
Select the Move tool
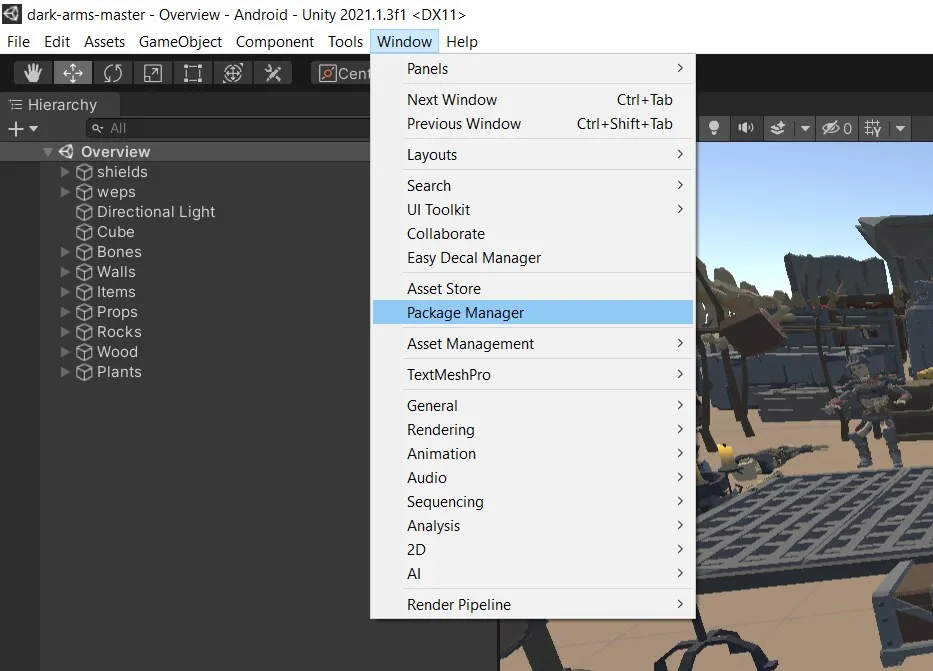[72, 72]
